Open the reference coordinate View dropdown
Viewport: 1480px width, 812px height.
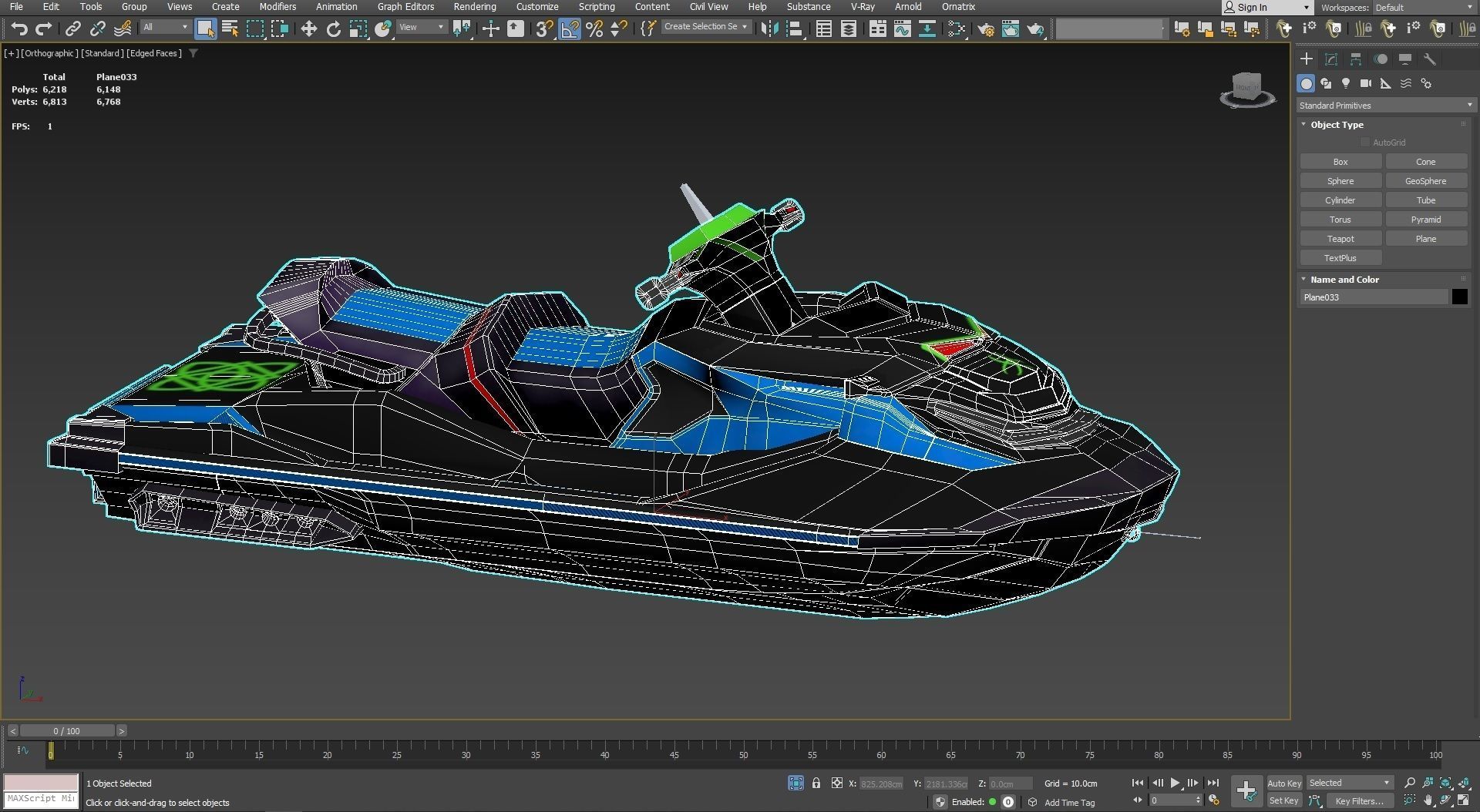[421, 27]
